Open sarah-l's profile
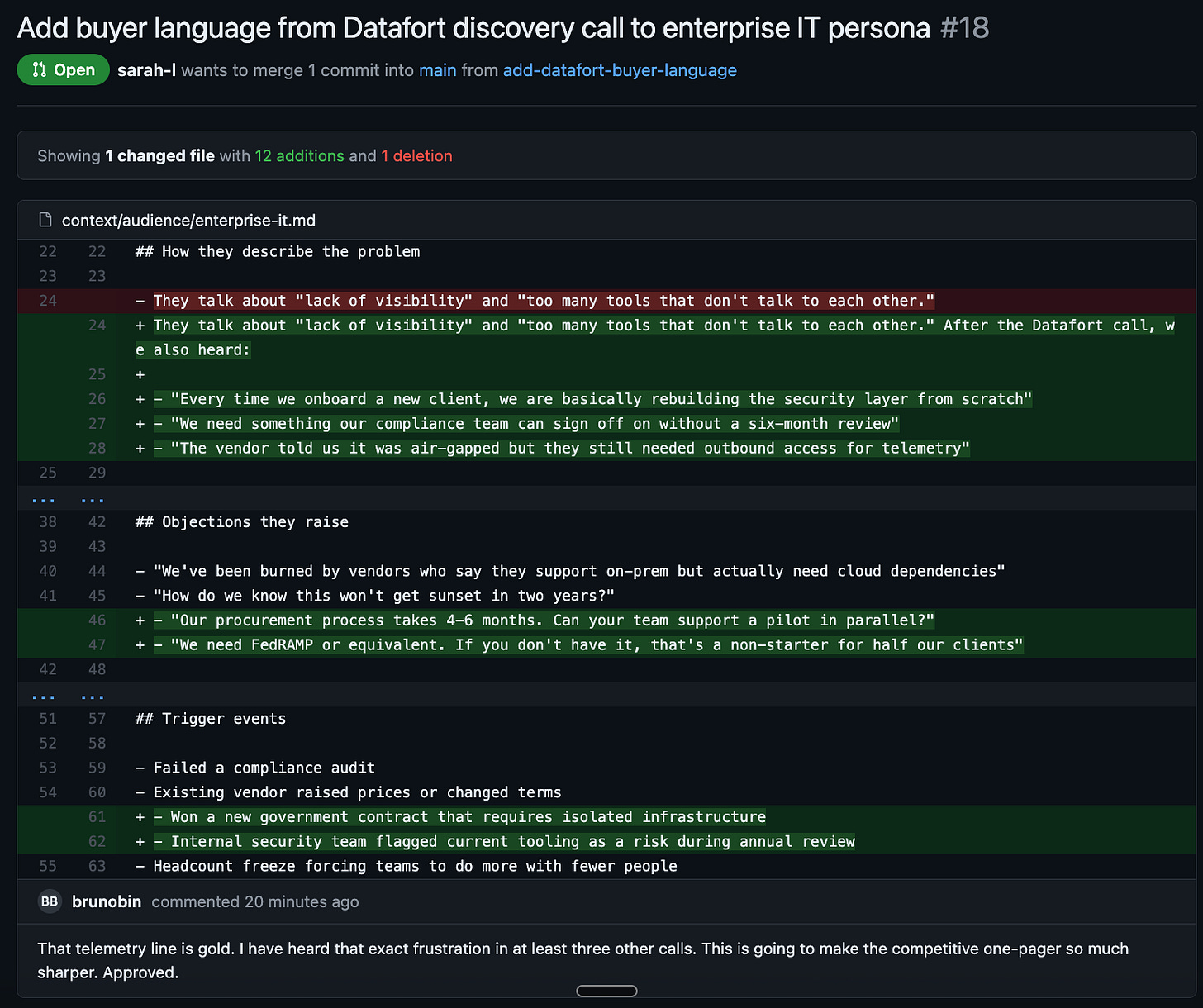This screenshot has height=1008, width=1203. (x=146, y=70)
